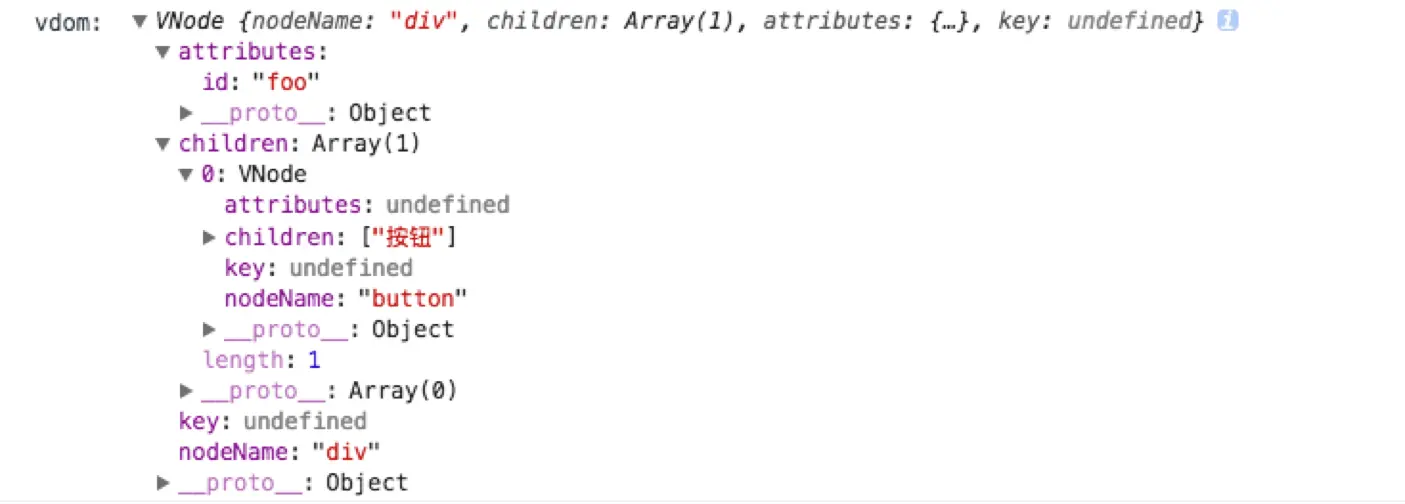Select key: undefined above nodeName "div"

272,421
